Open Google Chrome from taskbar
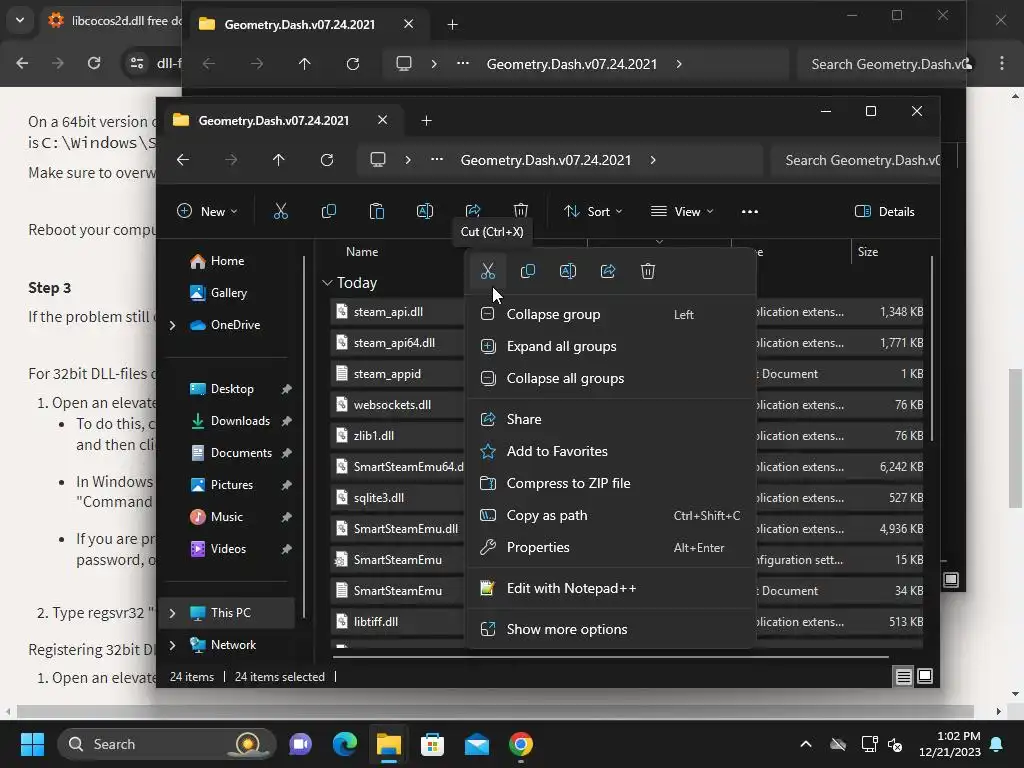Viewport: 1024px width, 768px height. tap(520, 744)
